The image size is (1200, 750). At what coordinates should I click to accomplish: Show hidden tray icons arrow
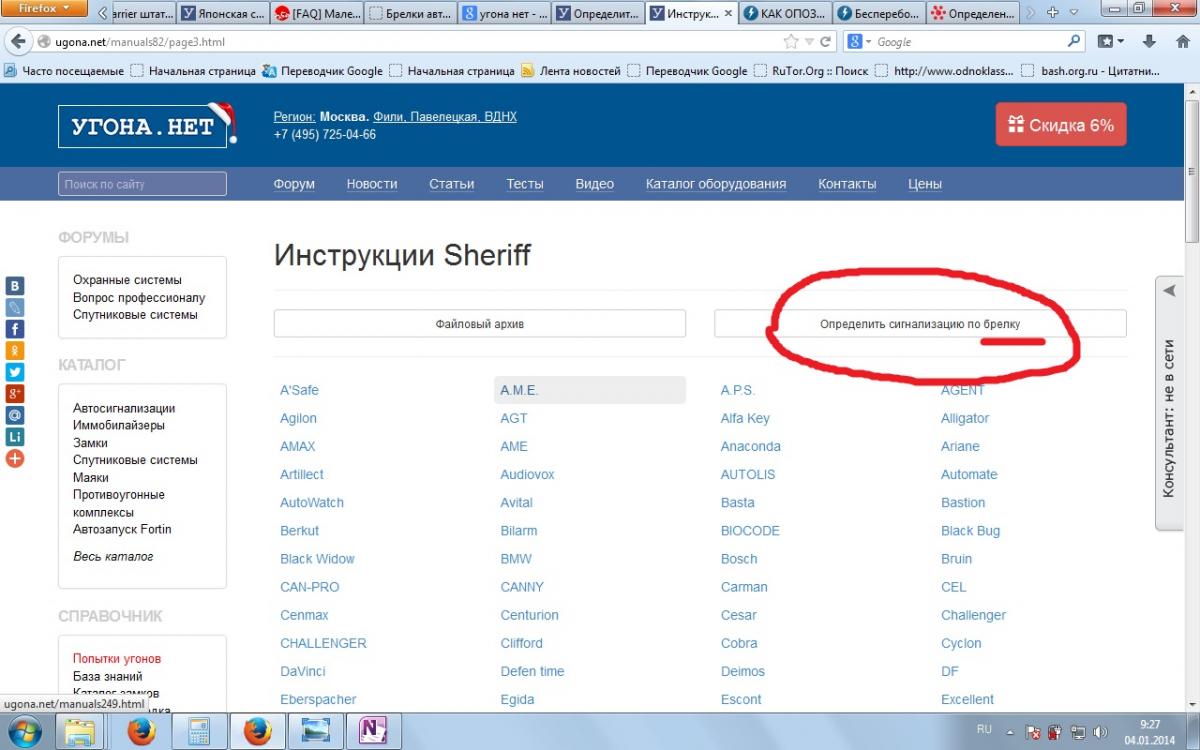coord(1011,734)
